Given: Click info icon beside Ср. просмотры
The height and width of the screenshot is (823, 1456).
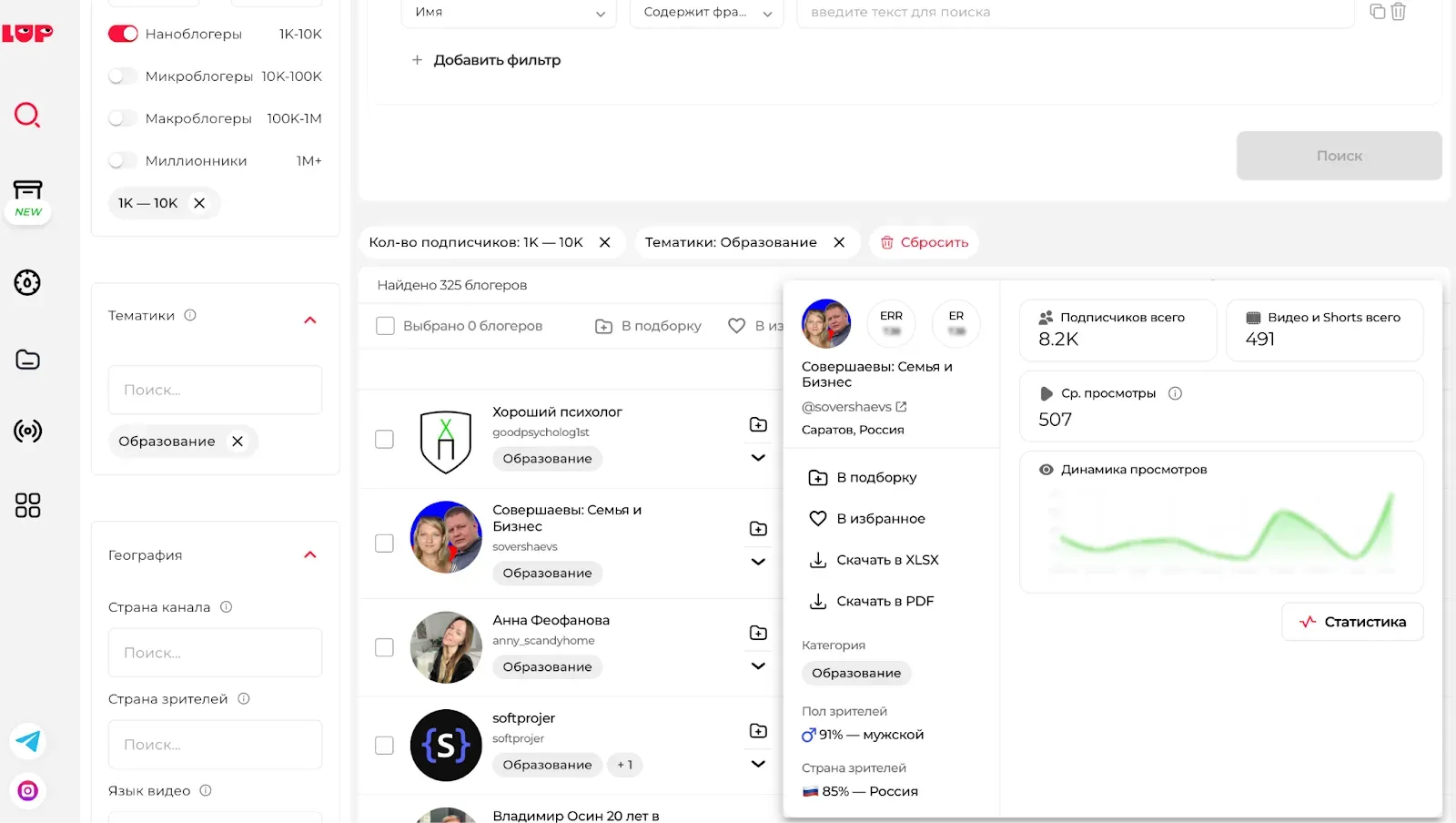Looking at the screenshot, I should click(1175, 393).
